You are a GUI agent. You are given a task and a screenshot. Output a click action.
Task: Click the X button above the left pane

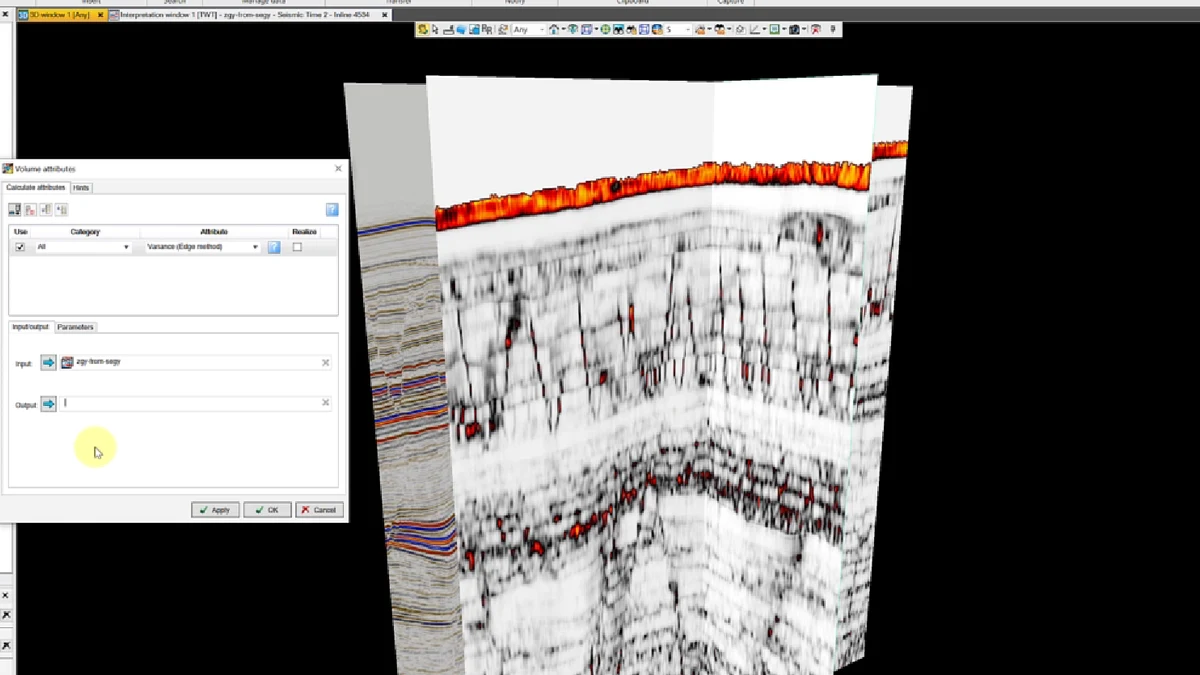click(5, 15)
